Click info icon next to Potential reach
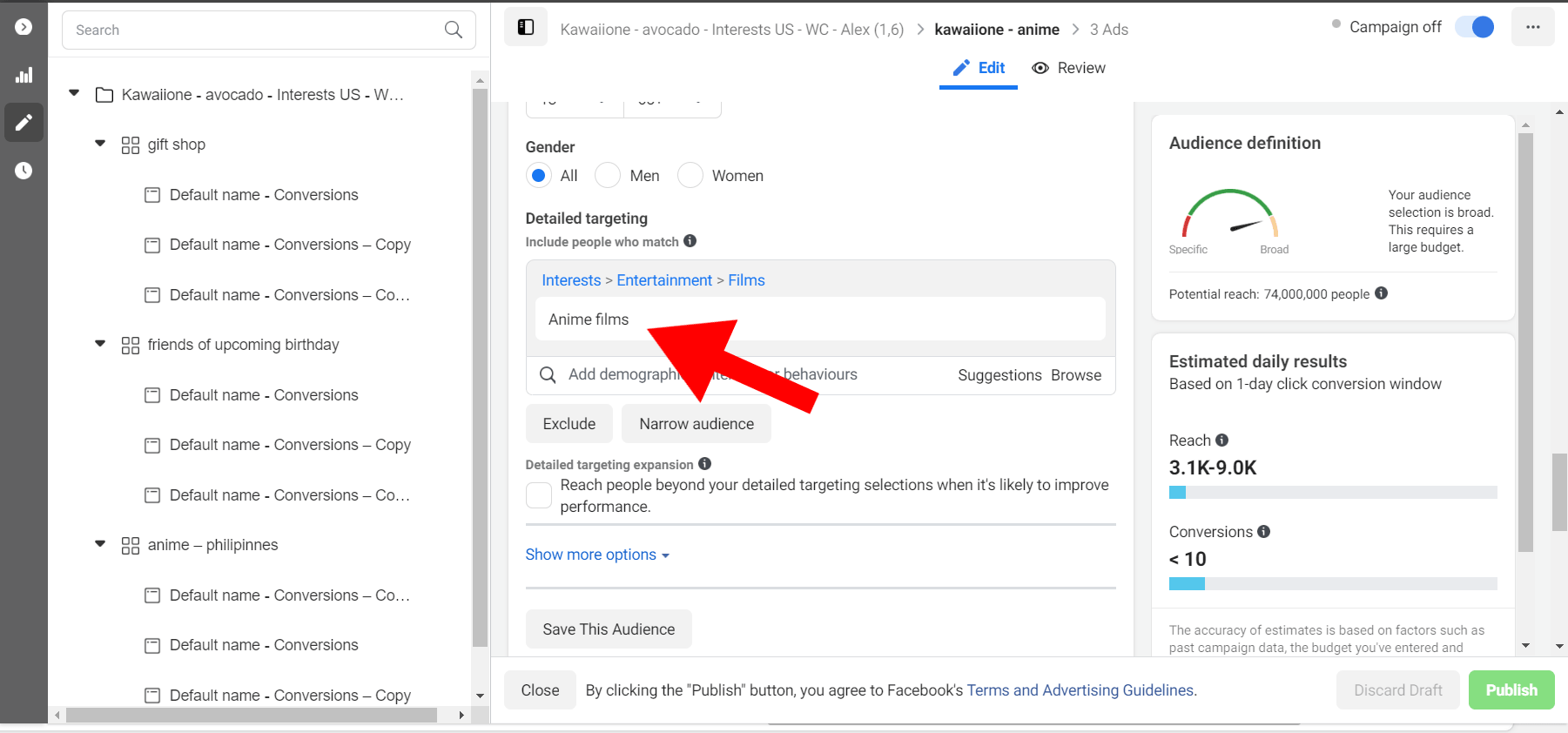 coord(1381,293)
